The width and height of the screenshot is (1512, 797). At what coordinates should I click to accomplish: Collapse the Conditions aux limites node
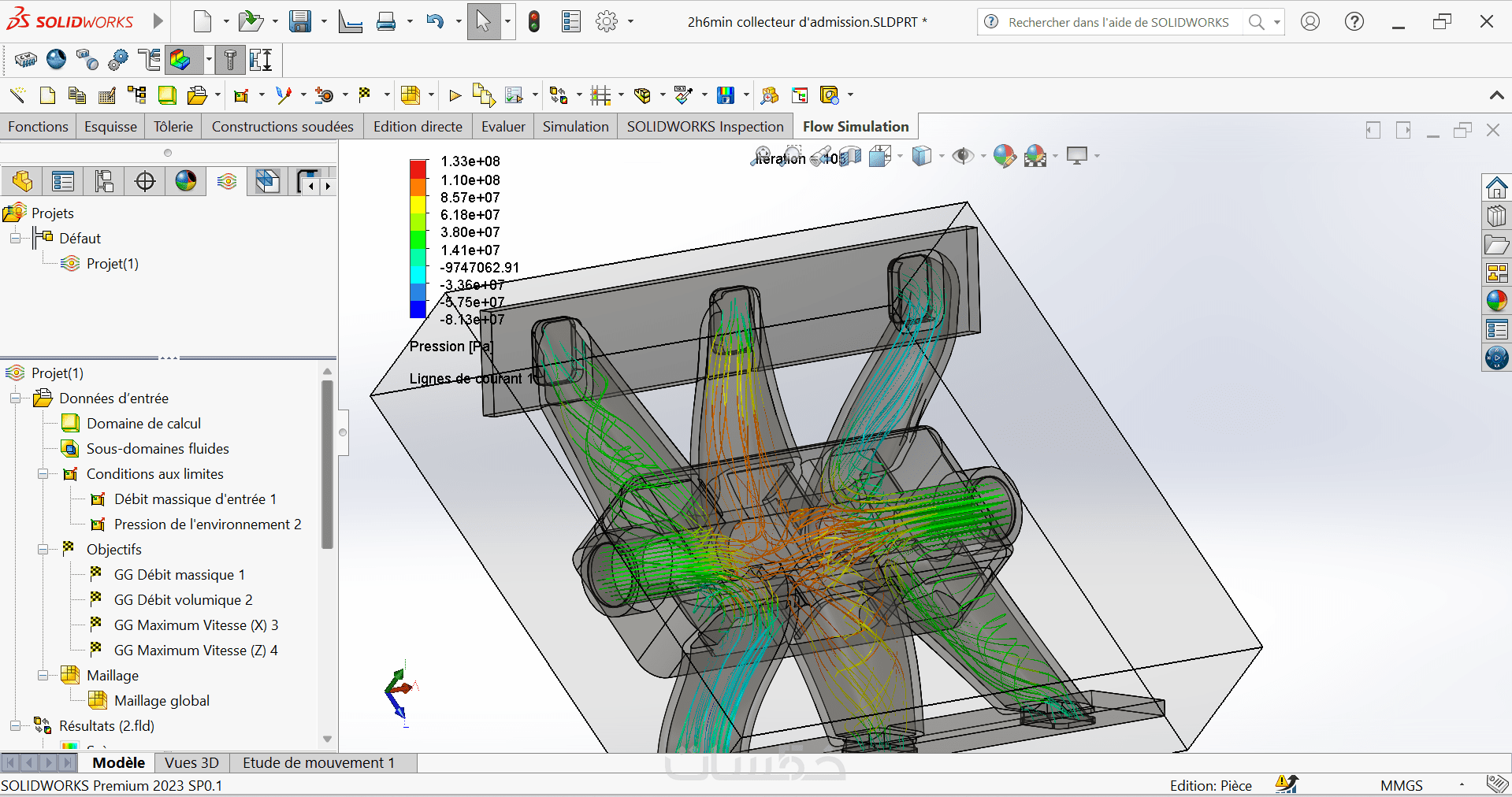pos(43,474)
